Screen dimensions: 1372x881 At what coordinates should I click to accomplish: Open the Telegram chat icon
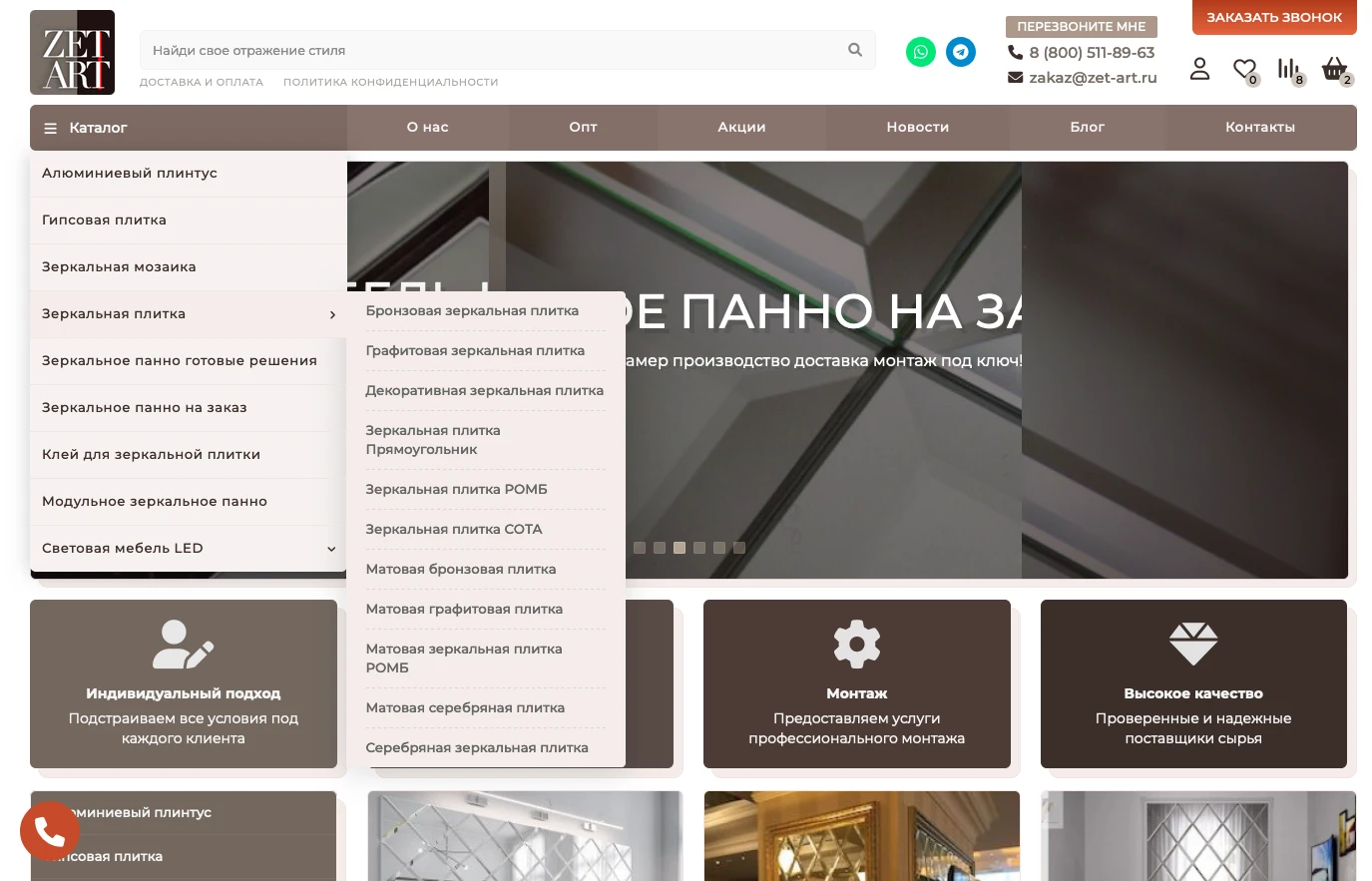961,52
